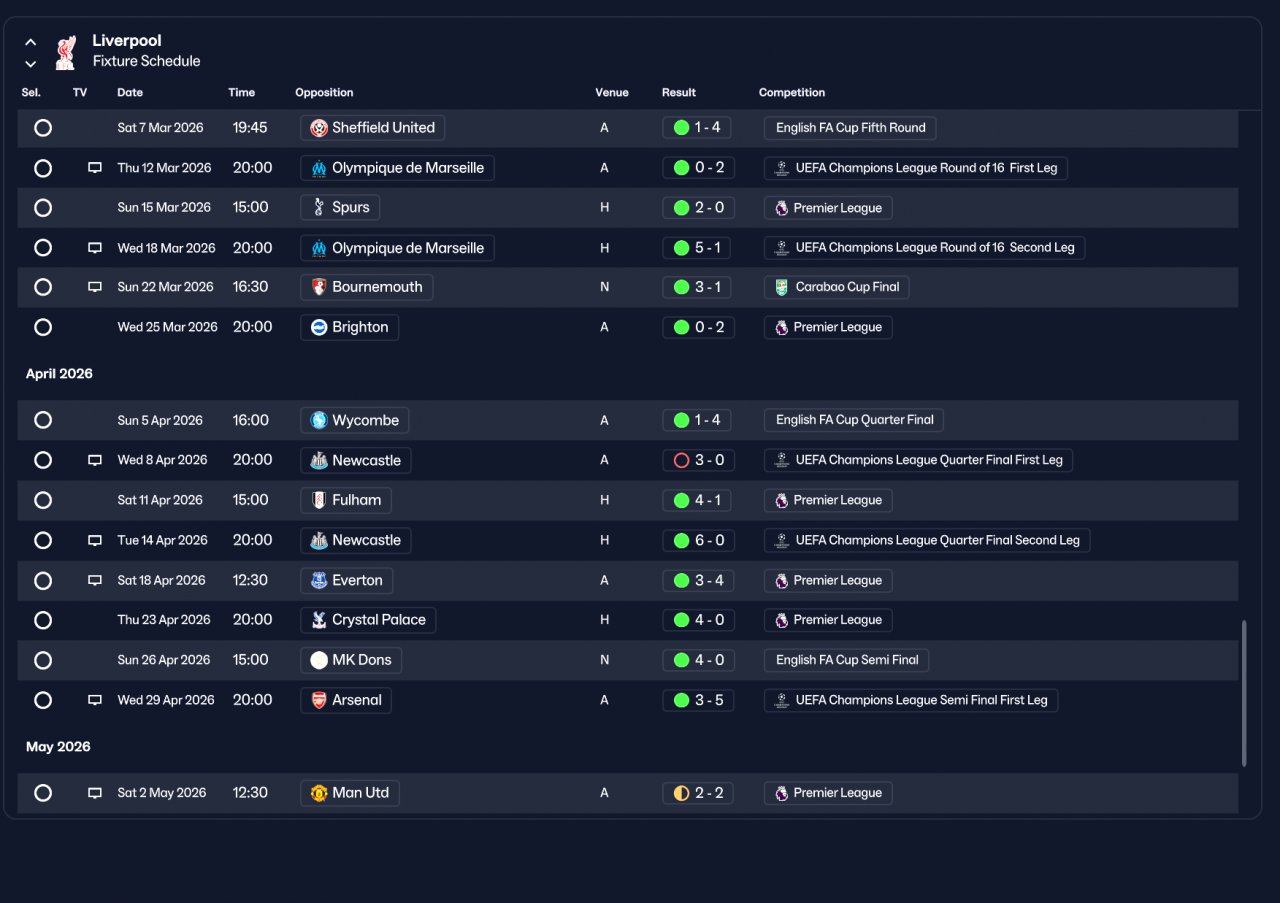Viewport: 1280px width, 903px height.
Task: Sort by the Date column header
Action: [x=130, y=92]
